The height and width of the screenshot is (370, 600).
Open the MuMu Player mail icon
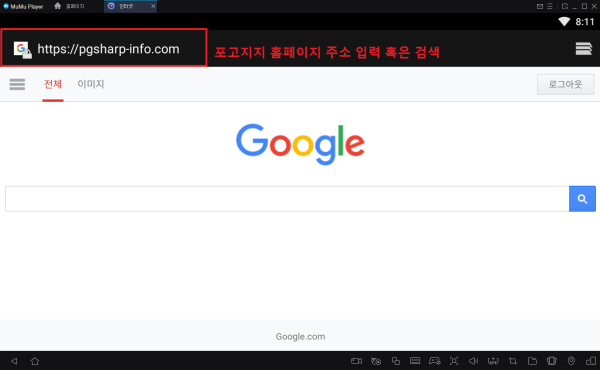tap(540, 6)
